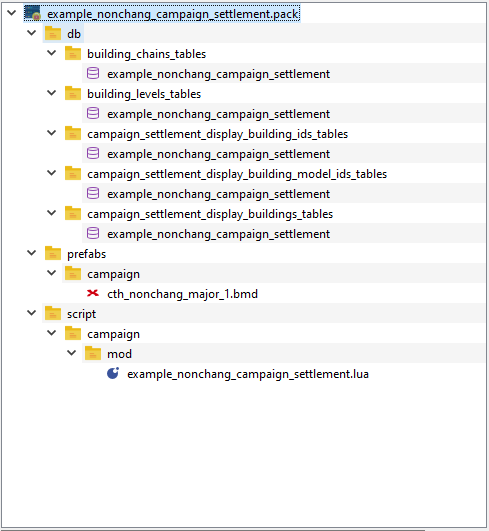The image size is (489, 531).
Task: Click the Lua script file icon
Action: pos(113,373)
